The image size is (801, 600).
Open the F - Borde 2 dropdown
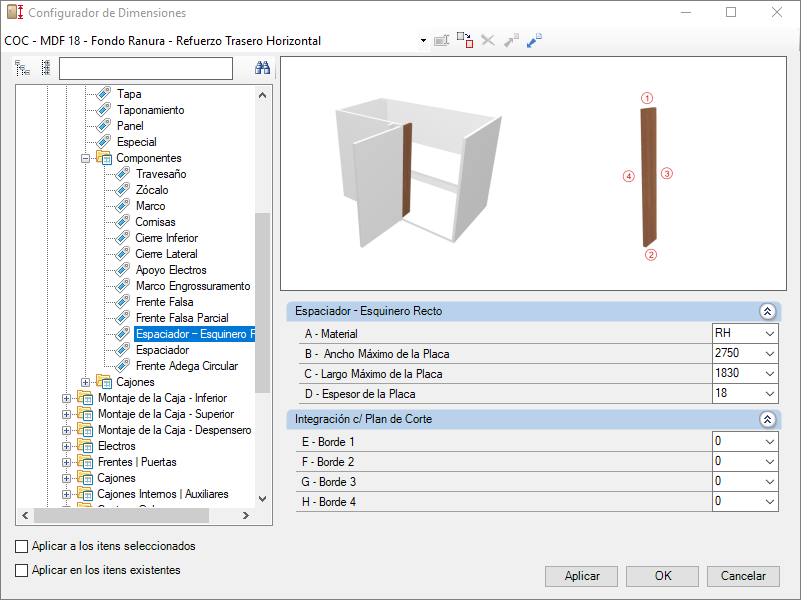click(x=769, y=461)
